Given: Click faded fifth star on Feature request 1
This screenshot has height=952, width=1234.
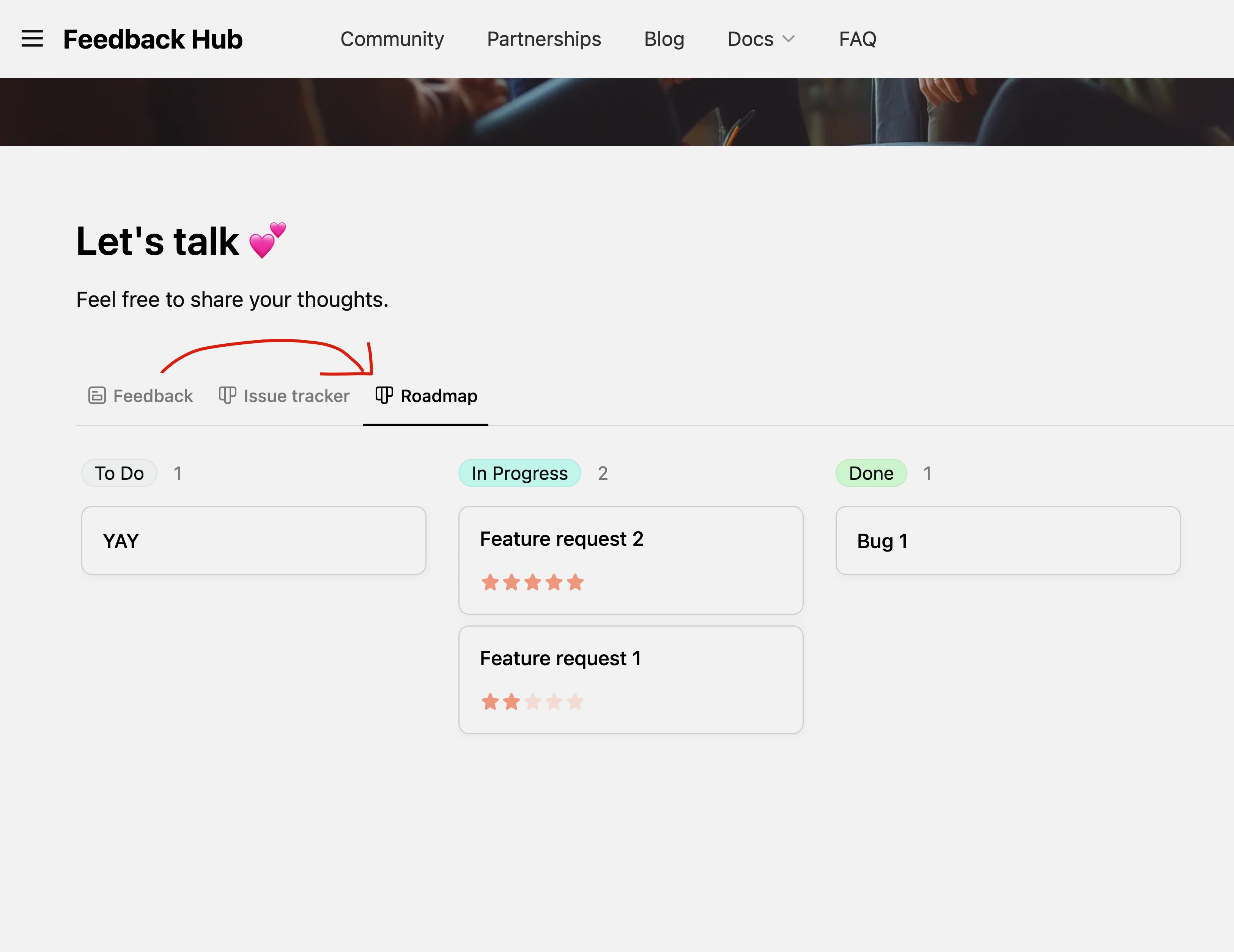Looking at the screenshot, I should tap(575, 702).
